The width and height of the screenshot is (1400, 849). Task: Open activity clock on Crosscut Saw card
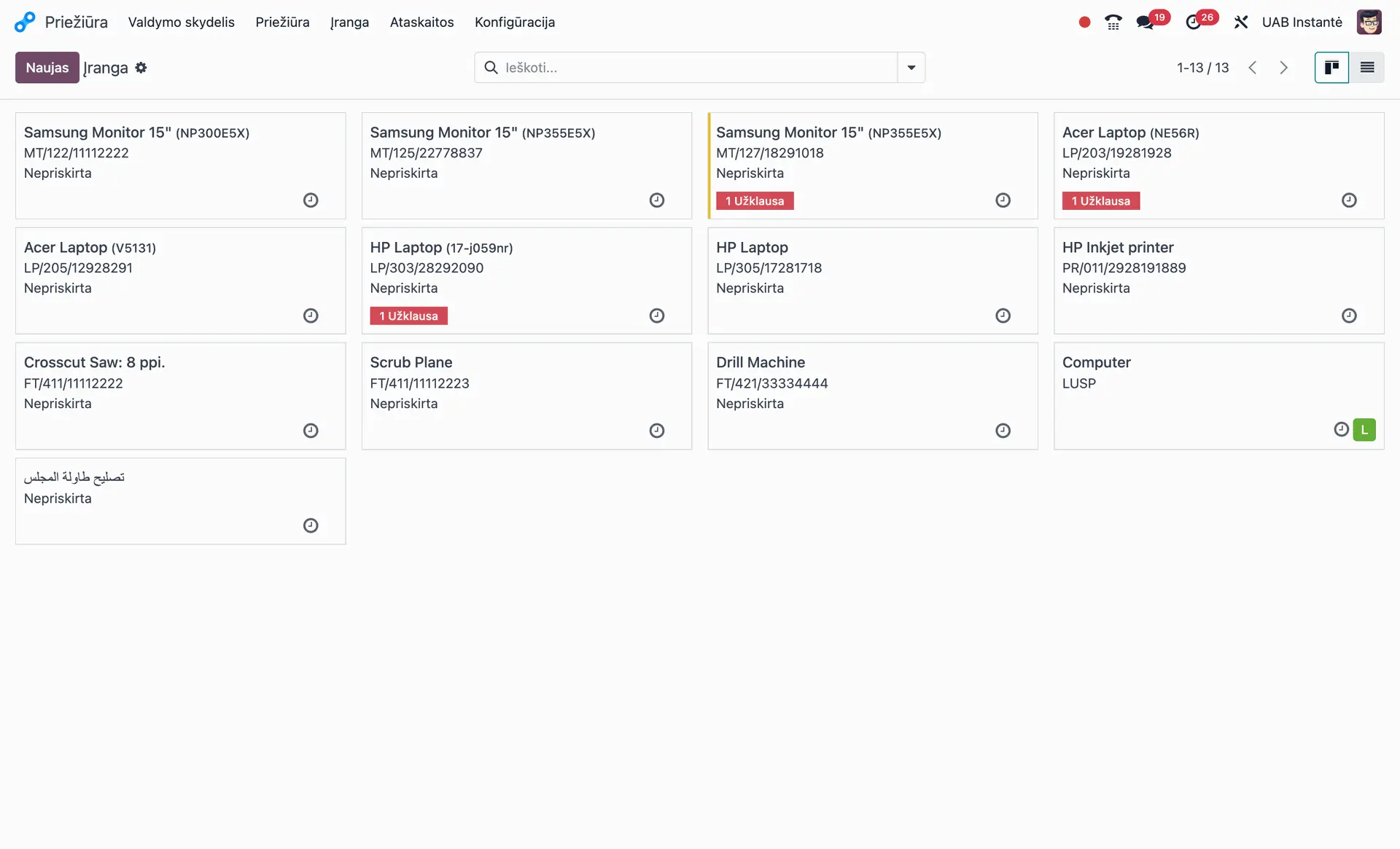(x=311, y=431)
